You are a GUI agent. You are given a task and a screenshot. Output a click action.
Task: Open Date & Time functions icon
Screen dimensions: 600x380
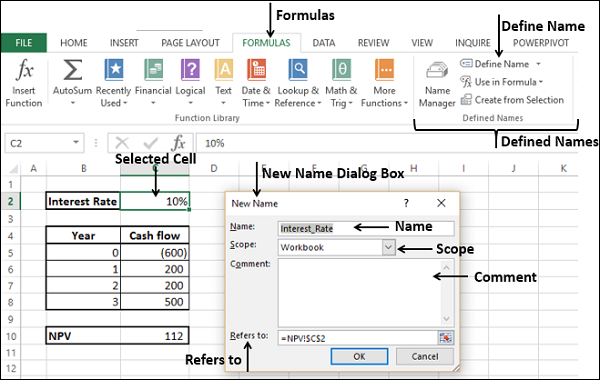pos(256,70)
